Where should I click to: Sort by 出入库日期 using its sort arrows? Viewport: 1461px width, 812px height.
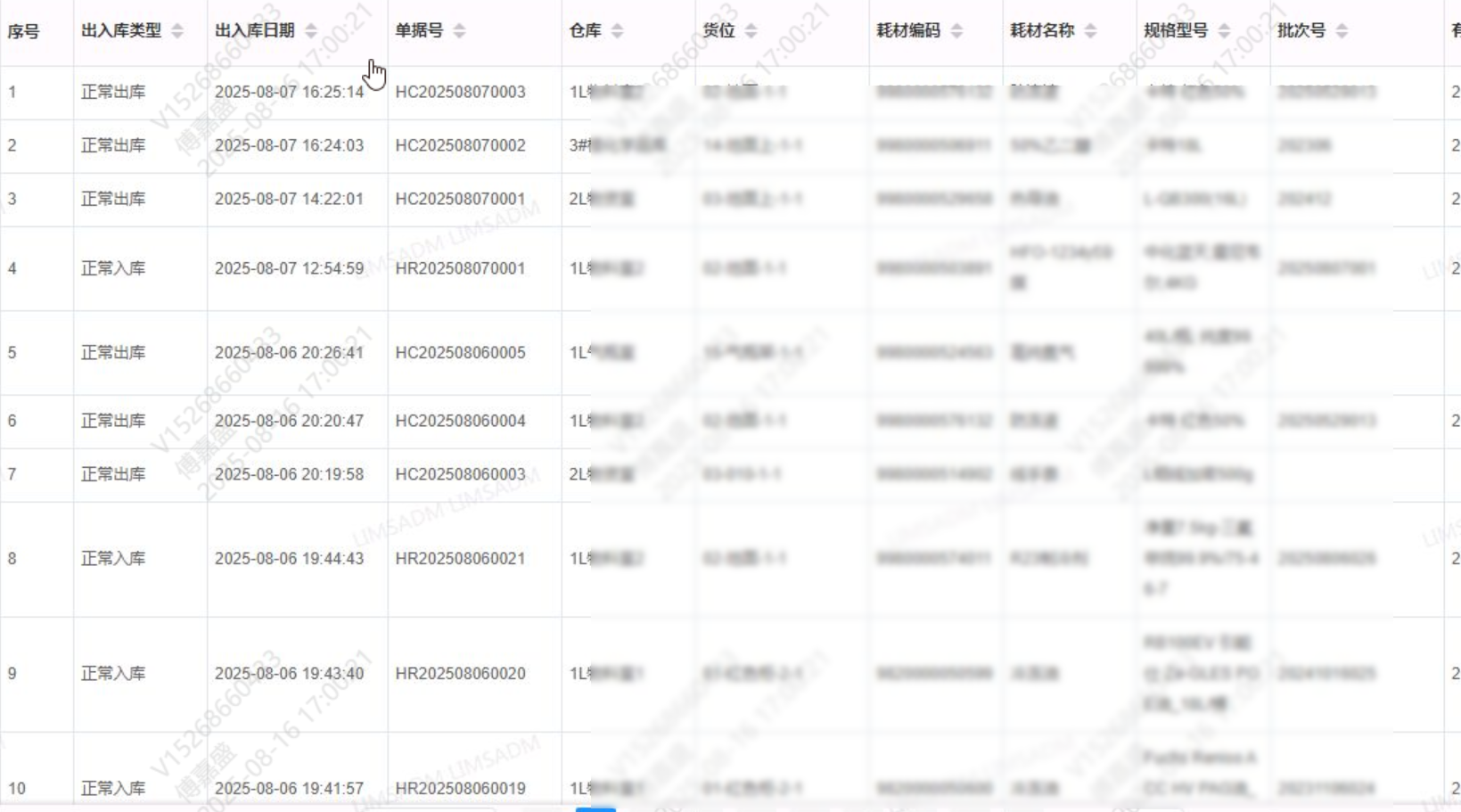tap(311, 31)
